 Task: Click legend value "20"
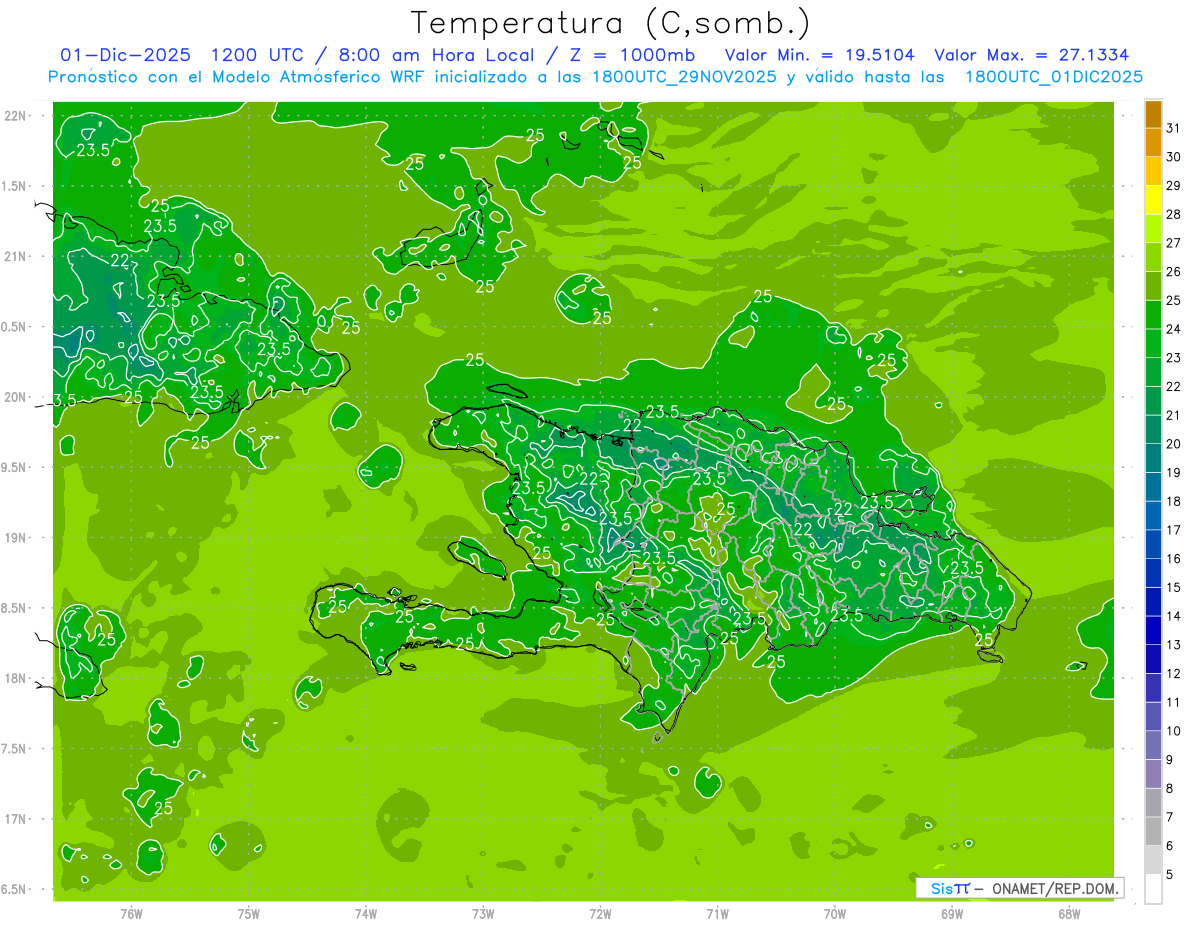[x=1174, y=444]
